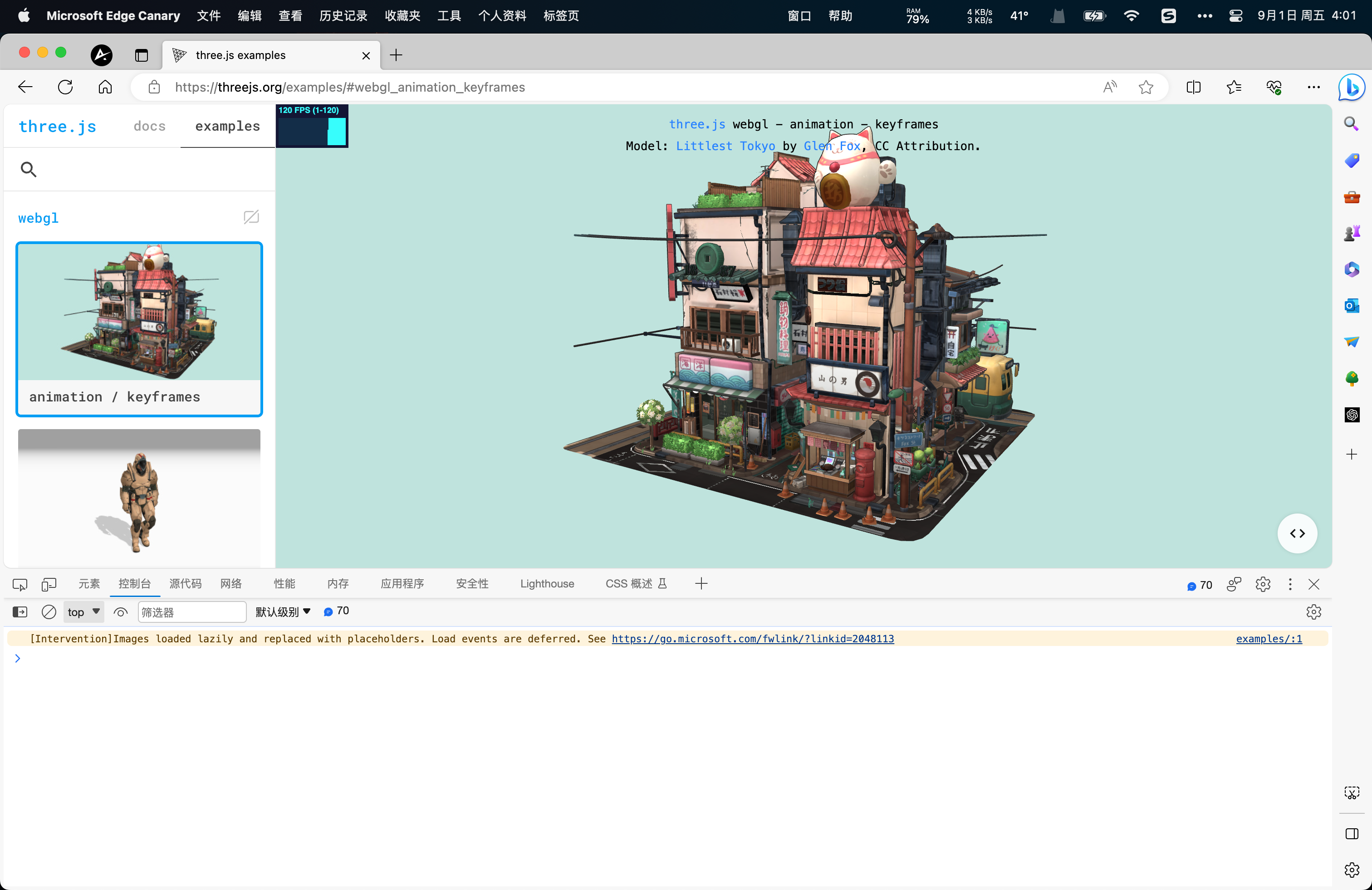Open sidebar paper plane Drop icon
This screenshot has width=1372, height=890.
coord(1351,342)
